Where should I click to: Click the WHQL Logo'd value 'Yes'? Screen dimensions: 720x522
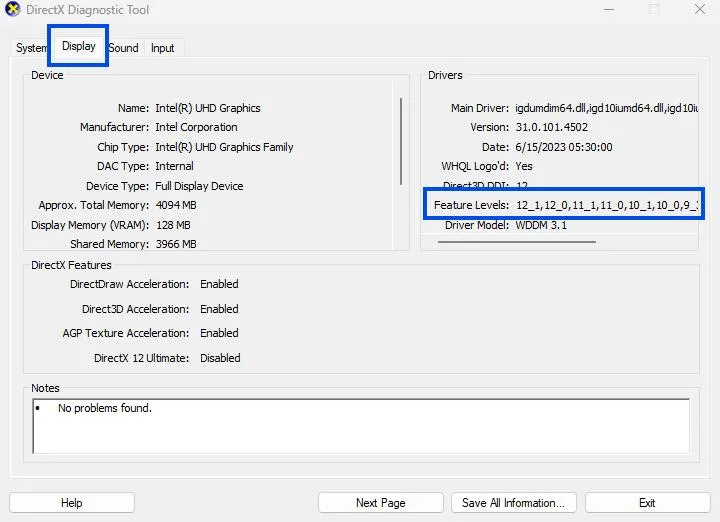(x=524, y=166)
